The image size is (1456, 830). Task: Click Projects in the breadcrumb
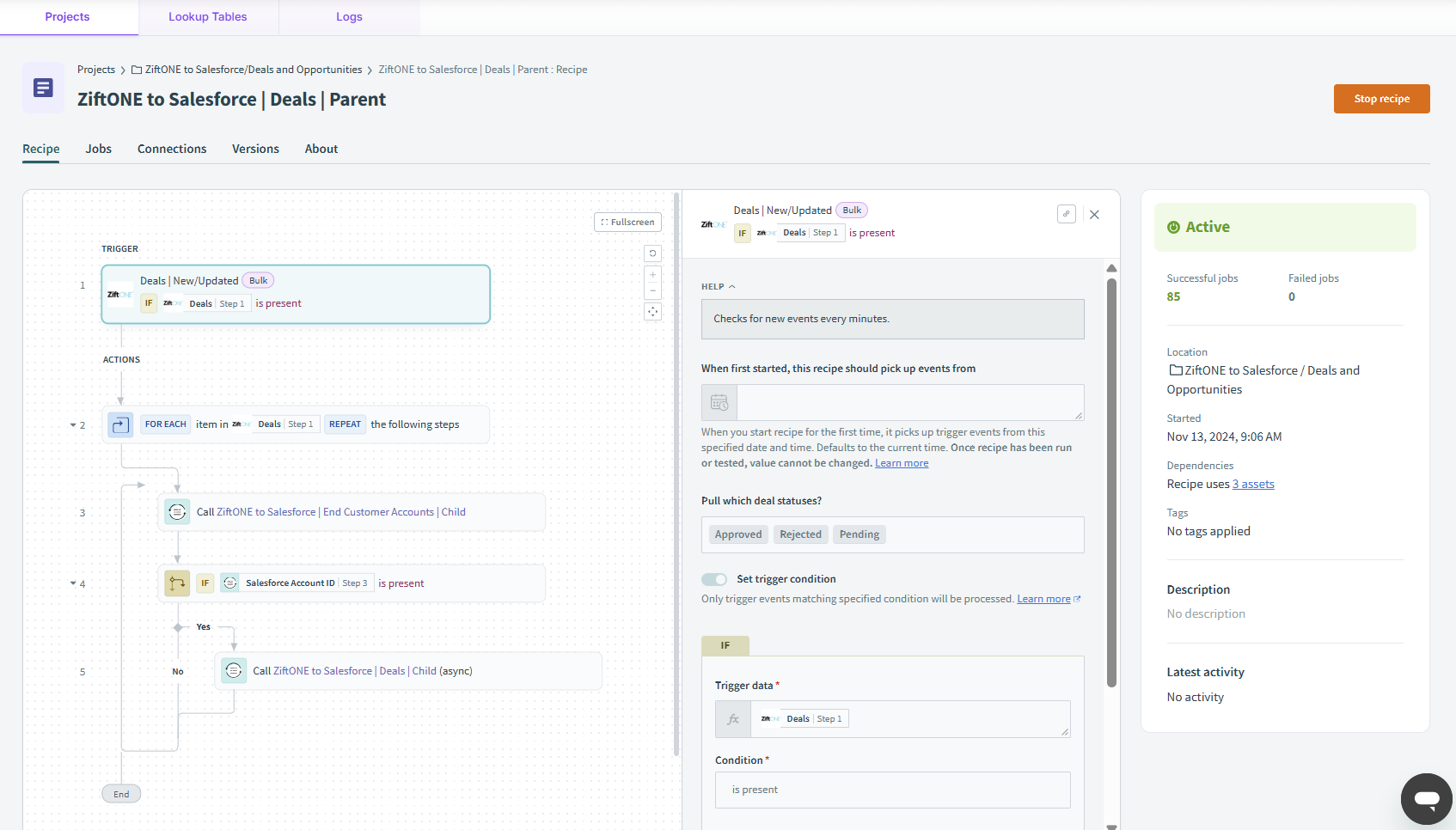click(x=96, y=70)
